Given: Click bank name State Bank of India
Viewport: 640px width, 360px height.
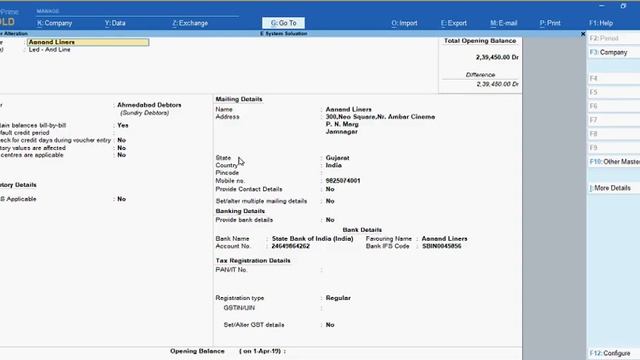Looking at the screenshot, I should point(312,239).
